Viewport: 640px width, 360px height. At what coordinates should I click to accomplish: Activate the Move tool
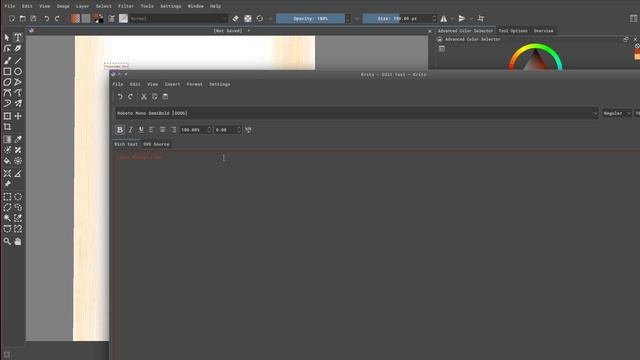tap(18, 116)
